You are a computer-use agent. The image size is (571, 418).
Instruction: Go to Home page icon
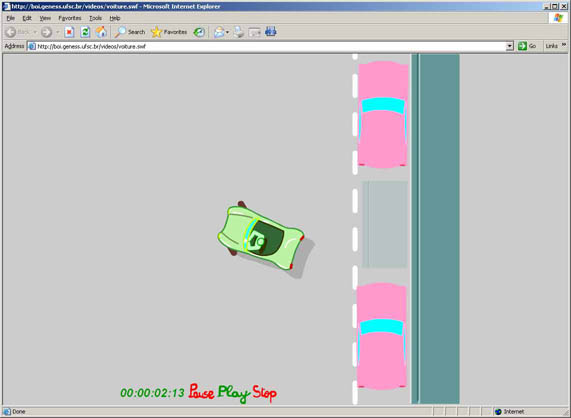101,32
